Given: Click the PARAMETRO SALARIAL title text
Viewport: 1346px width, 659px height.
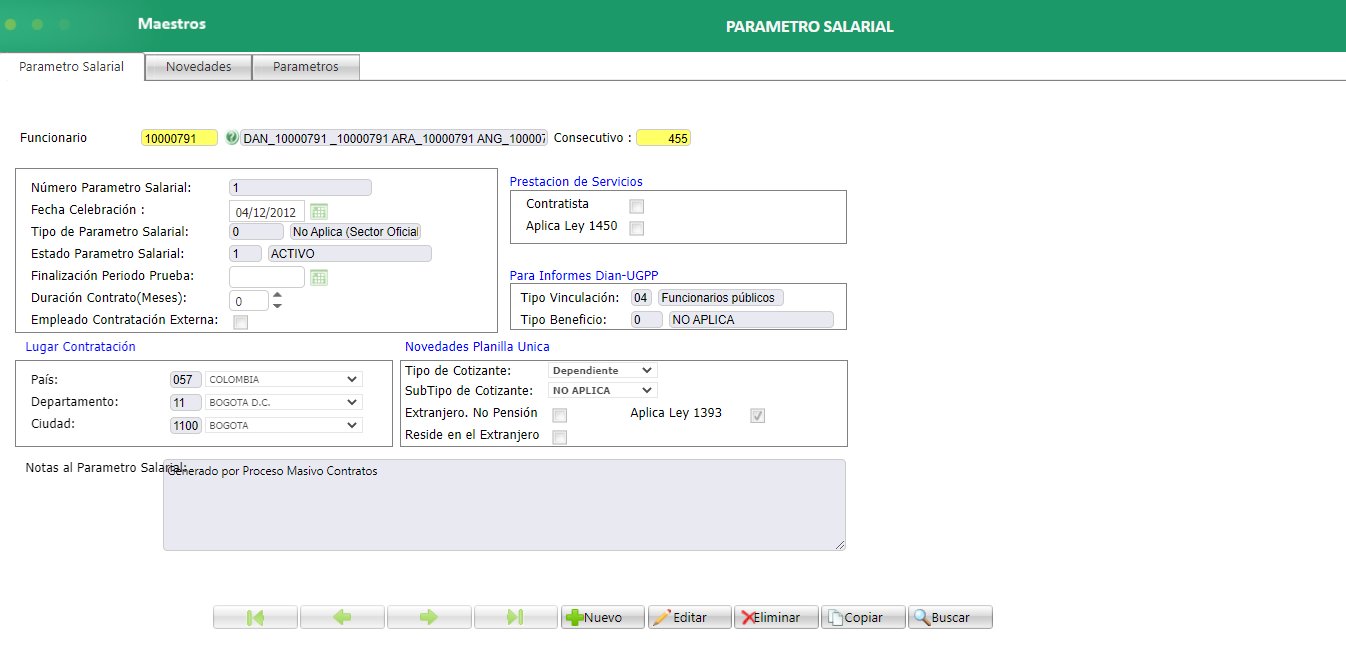Looking at the screenshot, I should (810, 27).
